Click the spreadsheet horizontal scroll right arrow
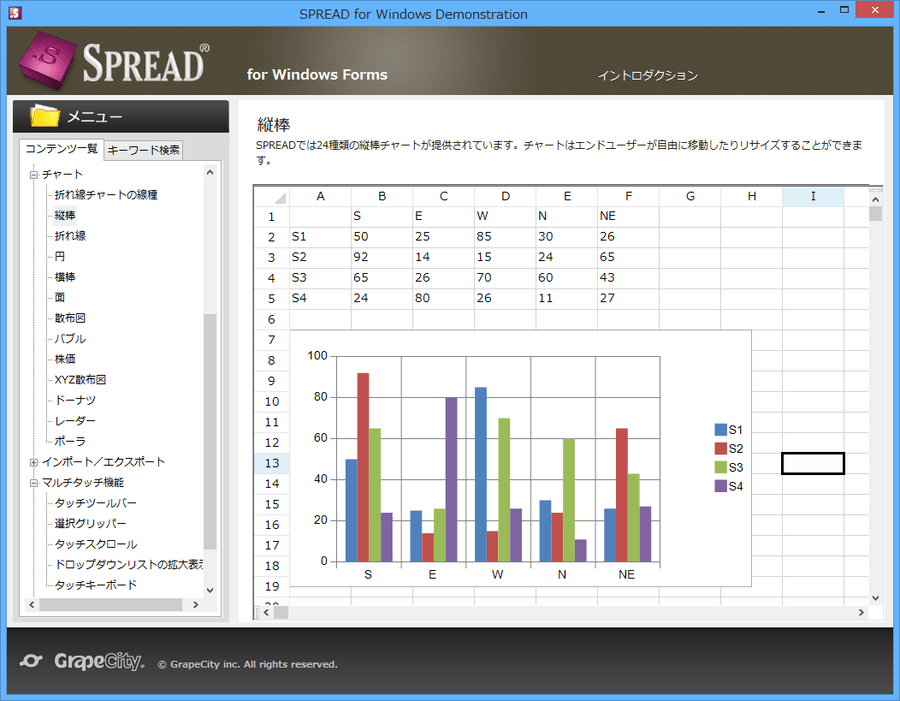 click(861, 613)
